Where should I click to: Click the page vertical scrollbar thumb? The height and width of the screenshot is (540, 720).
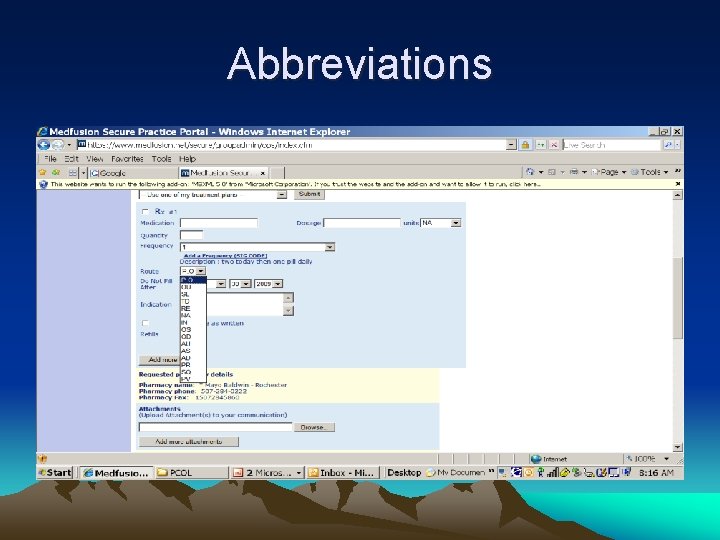pos(678,298)
